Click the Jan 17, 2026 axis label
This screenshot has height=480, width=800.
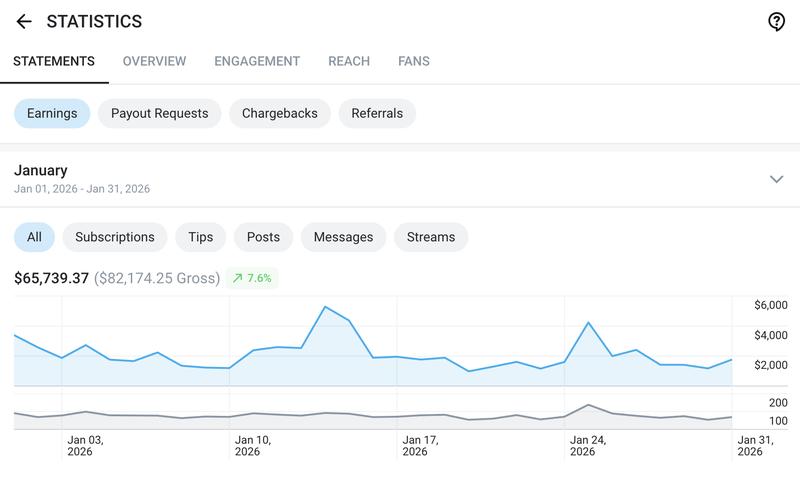tap(420, 446)
